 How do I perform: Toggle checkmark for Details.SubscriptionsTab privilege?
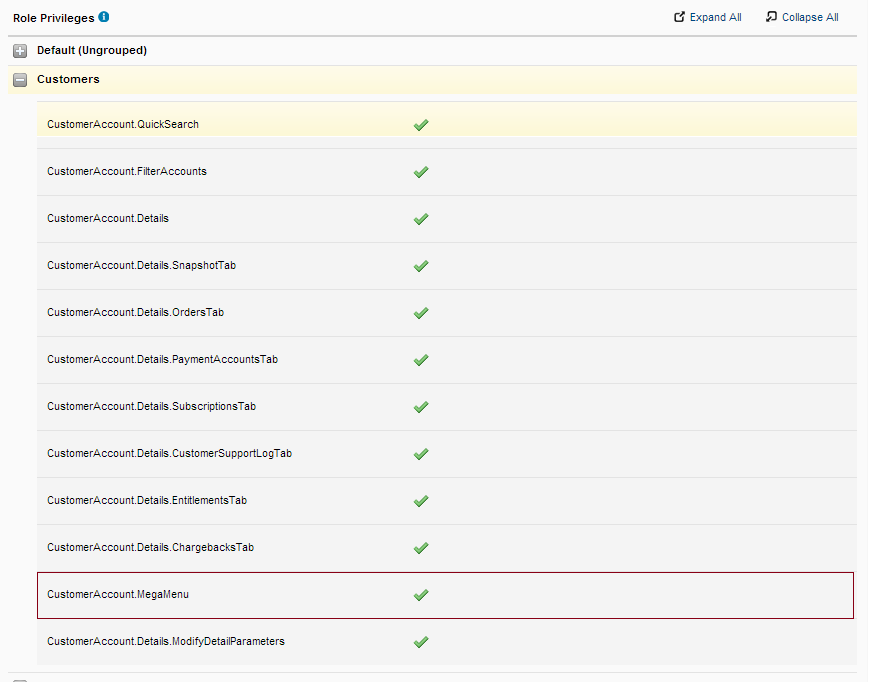pyautogui.click(x=421, y=407)
